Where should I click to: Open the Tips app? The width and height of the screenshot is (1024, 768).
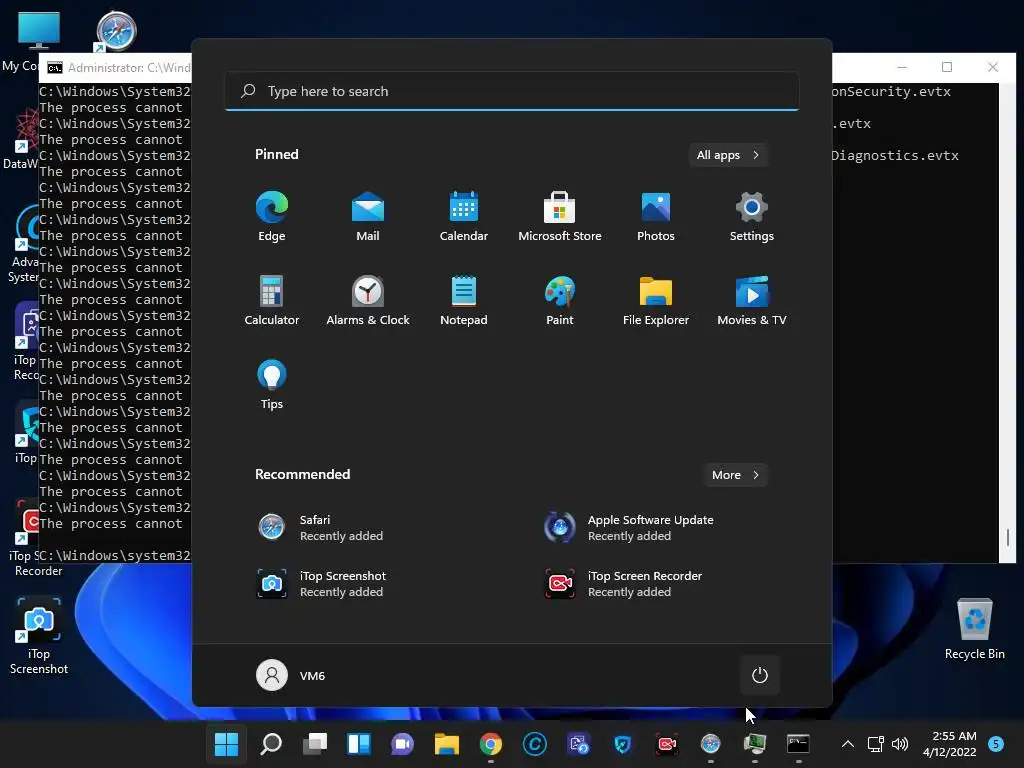point(272,385)
